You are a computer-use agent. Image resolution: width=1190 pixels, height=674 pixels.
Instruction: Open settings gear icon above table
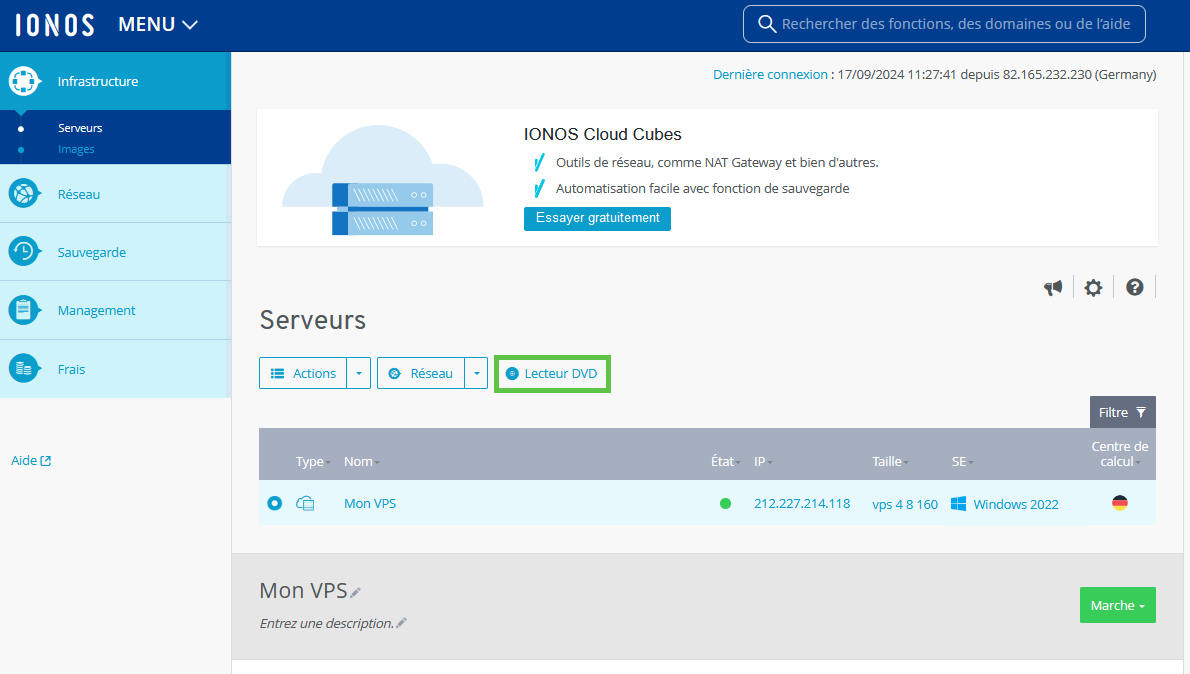pos(1093,288)
